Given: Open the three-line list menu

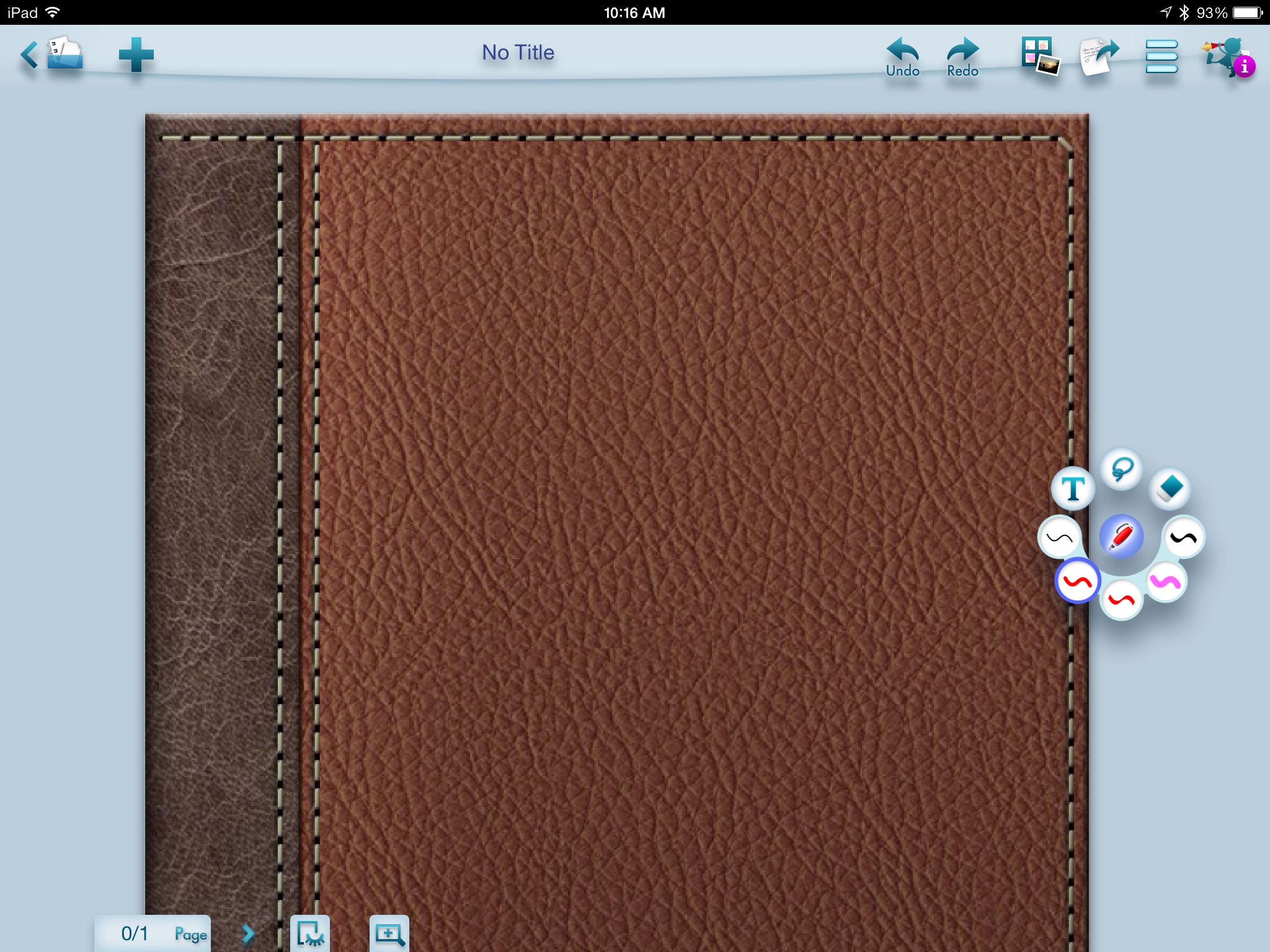Looking at the screenshot, I should [x=1161, y=56].
